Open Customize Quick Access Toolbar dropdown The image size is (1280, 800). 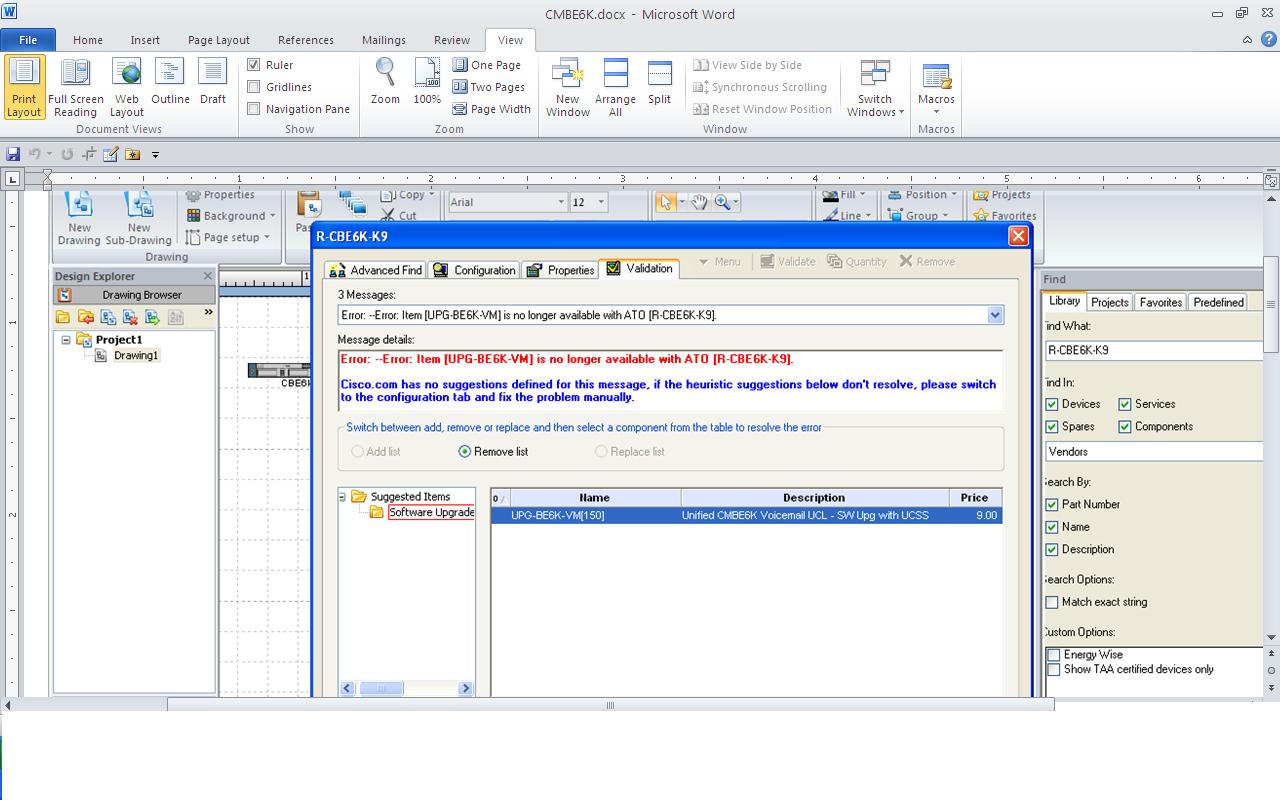[155, 154]
